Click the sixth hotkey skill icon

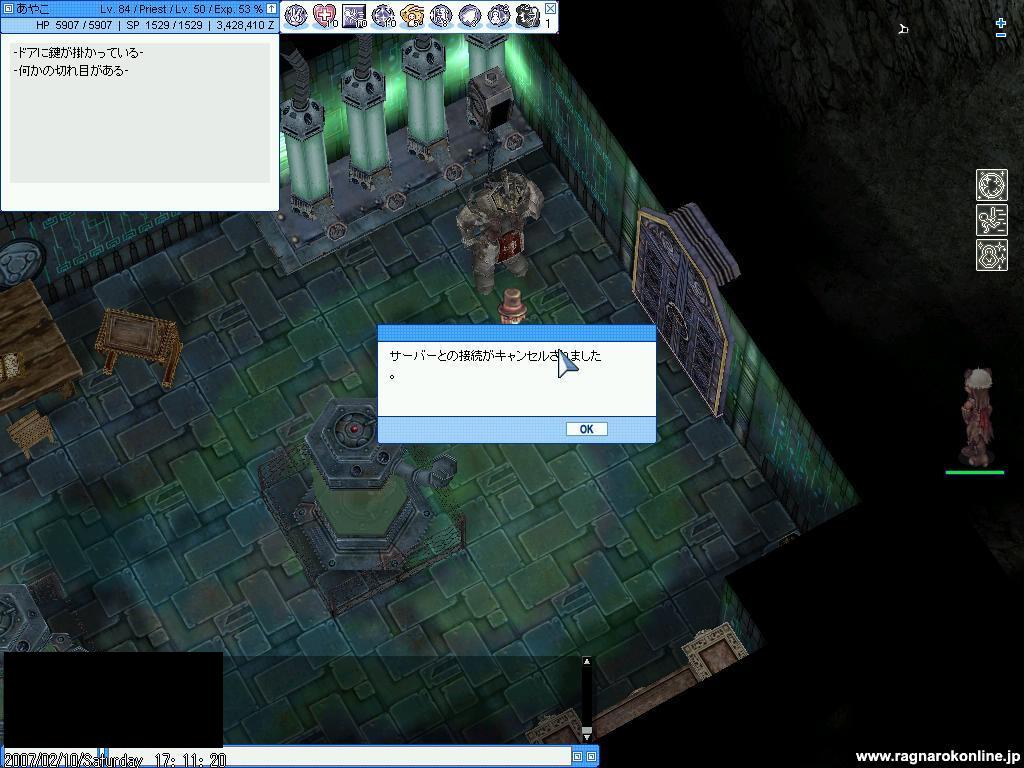click(x=440, y=16)
